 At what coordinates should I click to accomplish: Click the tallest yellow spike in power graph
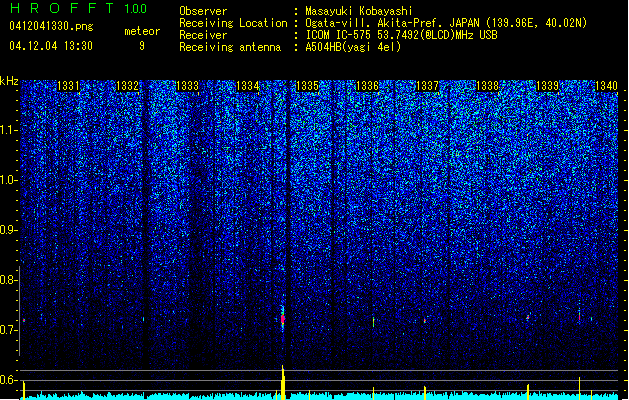tap(283, 382)
